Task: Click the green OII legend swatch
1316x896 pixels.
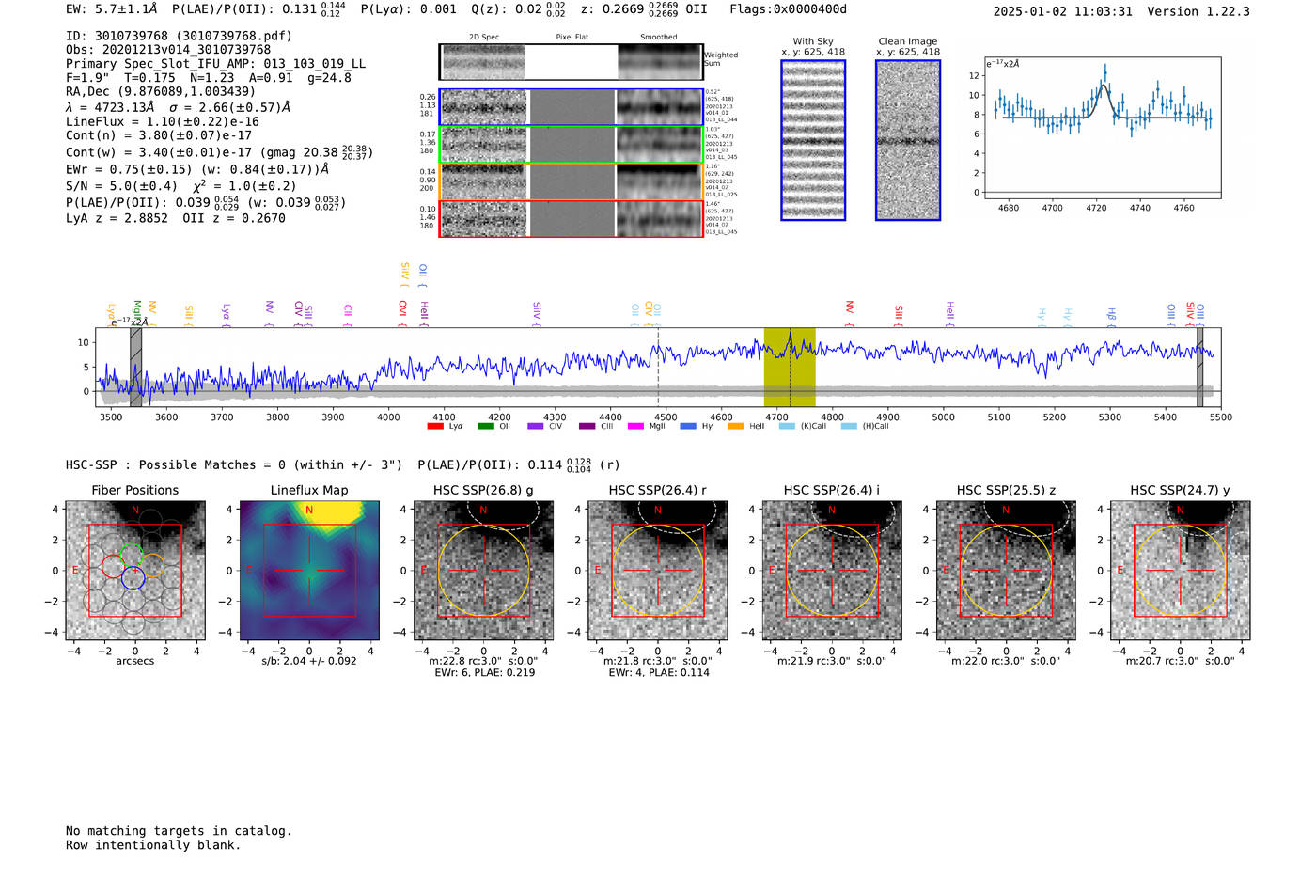Action: click(485, 426)
